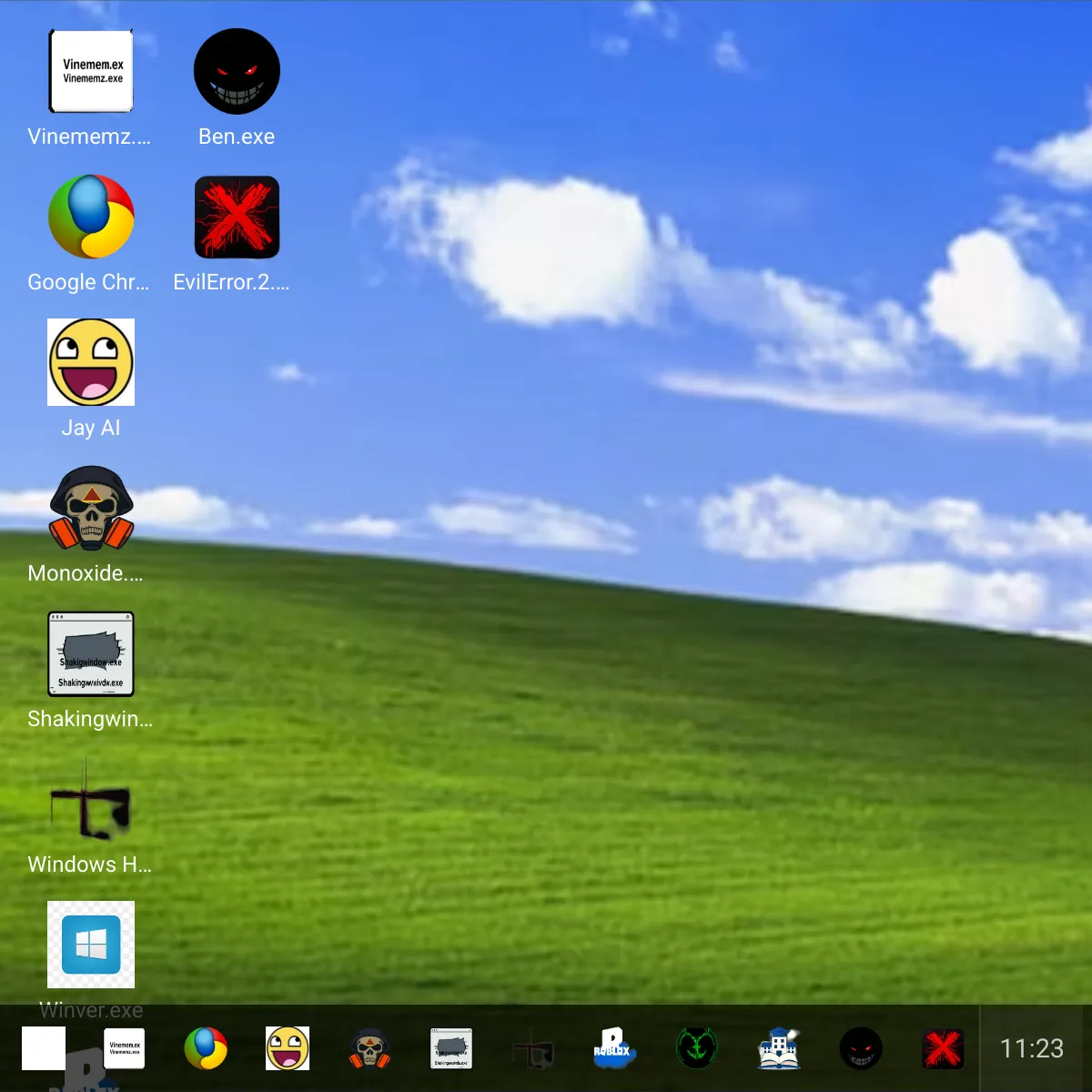Select the 'Vinememz....' icon label
Image resolution: width=1092 pixels, height=1092 pixels.
tap(89, 136)
